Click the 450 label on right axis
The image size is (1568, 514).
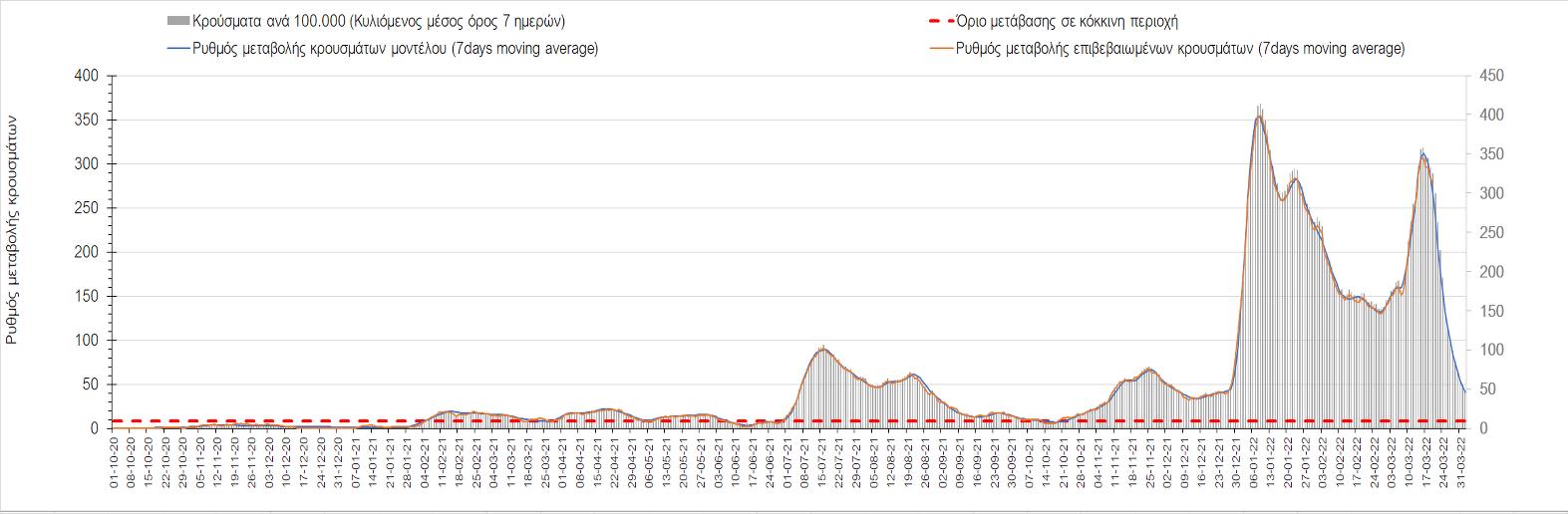(1491, 76)
